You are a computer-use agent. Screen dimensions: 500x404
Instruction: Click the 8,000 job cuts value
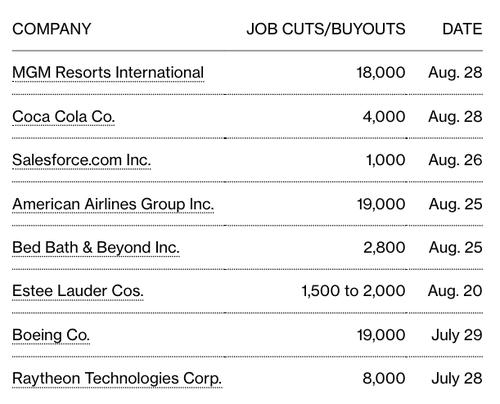tap(384, 379)
